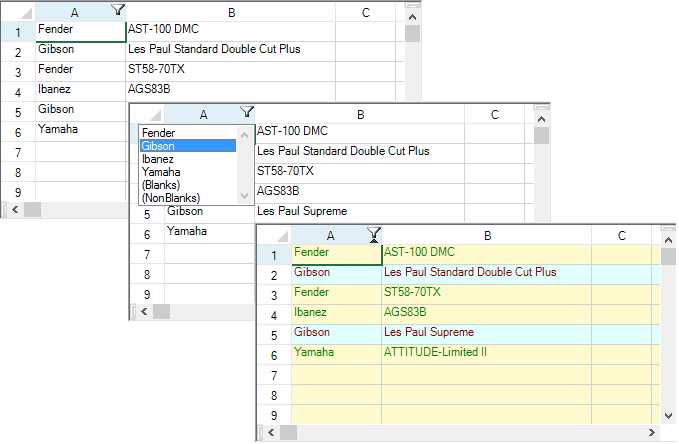Click select-all corner of top-left grid
The image size is (679, 444).
[17, 12]
